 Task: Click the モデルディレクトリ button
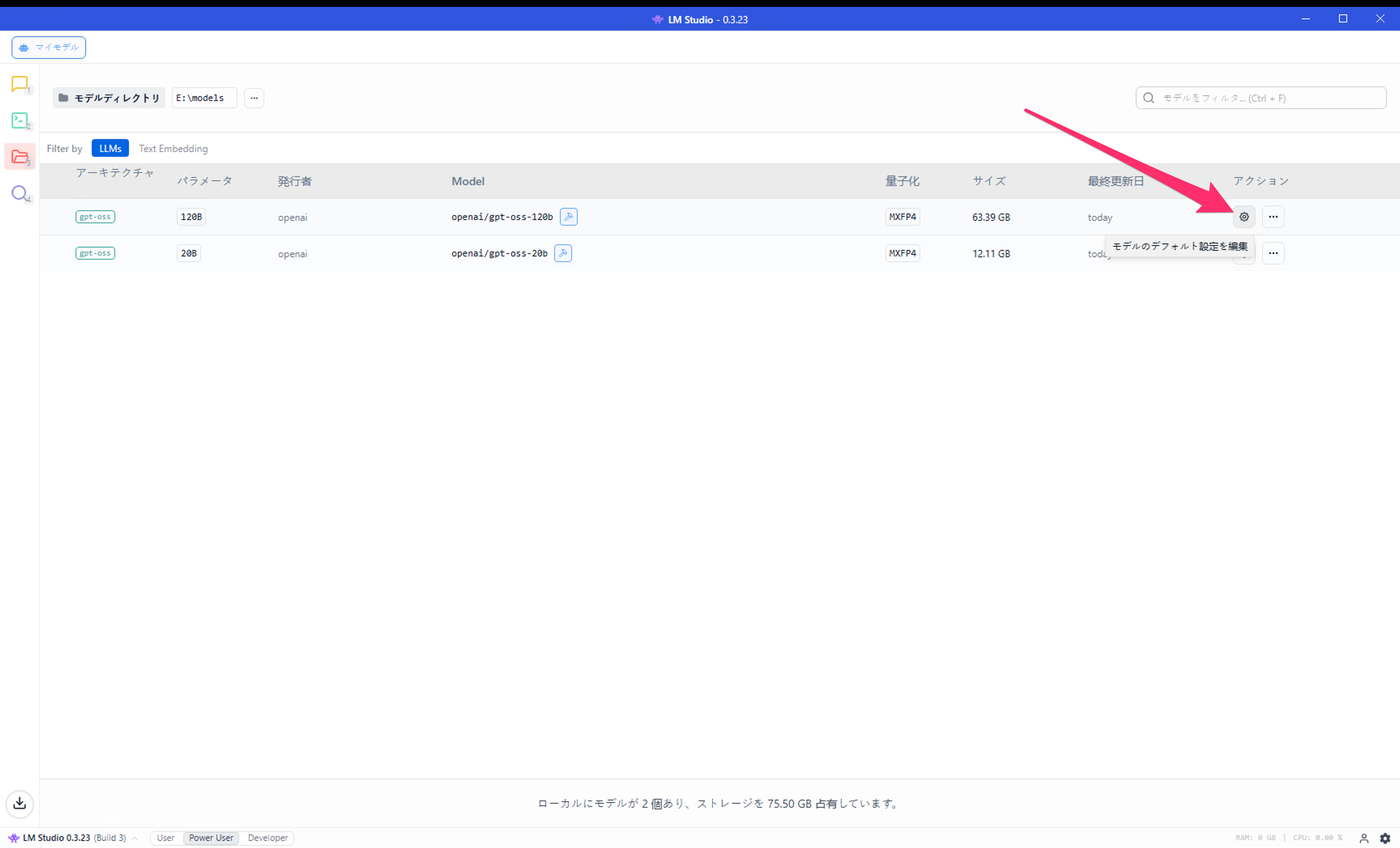[109, 98]
